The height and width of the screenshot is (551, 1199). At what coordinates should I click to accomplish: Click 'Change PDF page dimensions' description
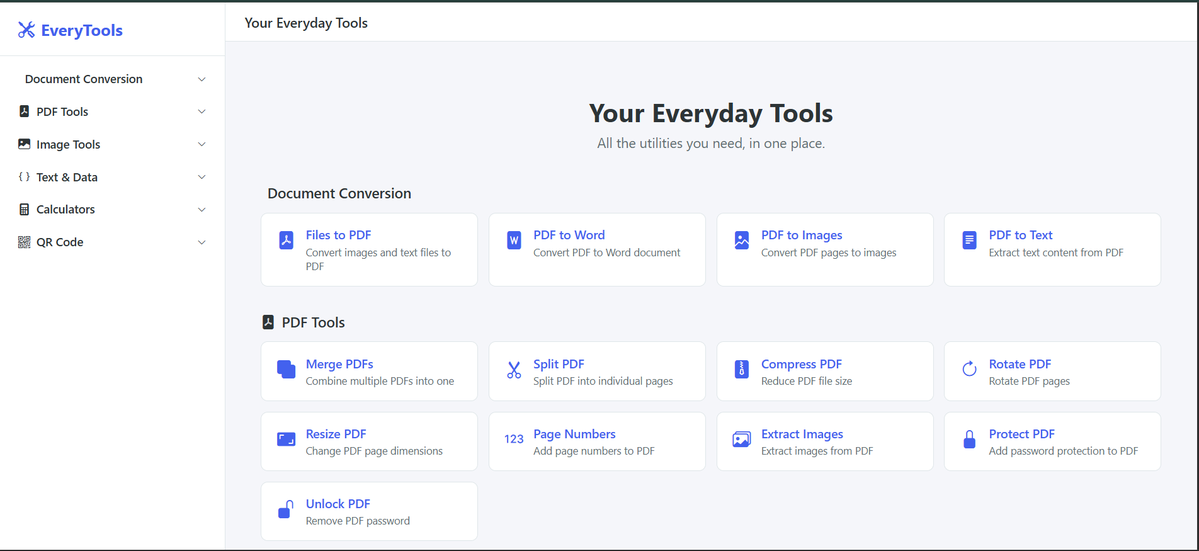click(374, 451)
